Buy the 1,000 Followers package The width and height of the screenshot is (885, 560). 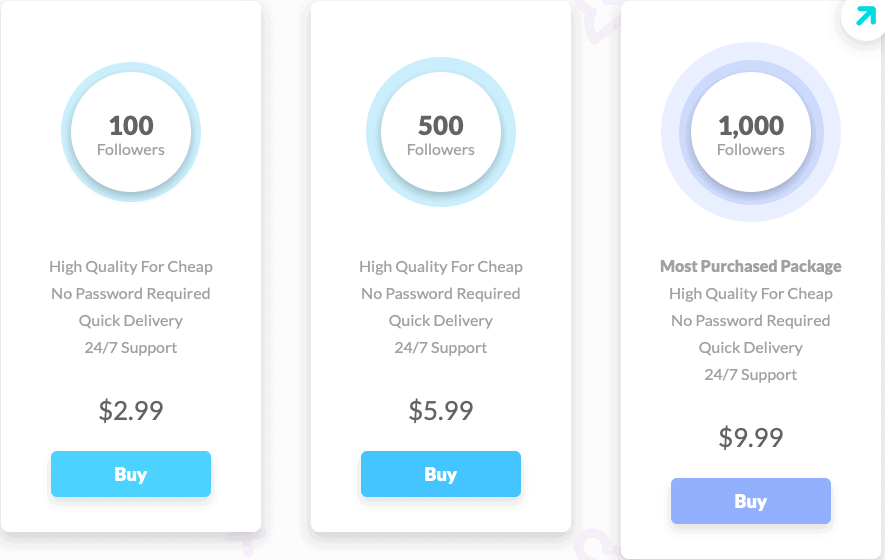751,501
